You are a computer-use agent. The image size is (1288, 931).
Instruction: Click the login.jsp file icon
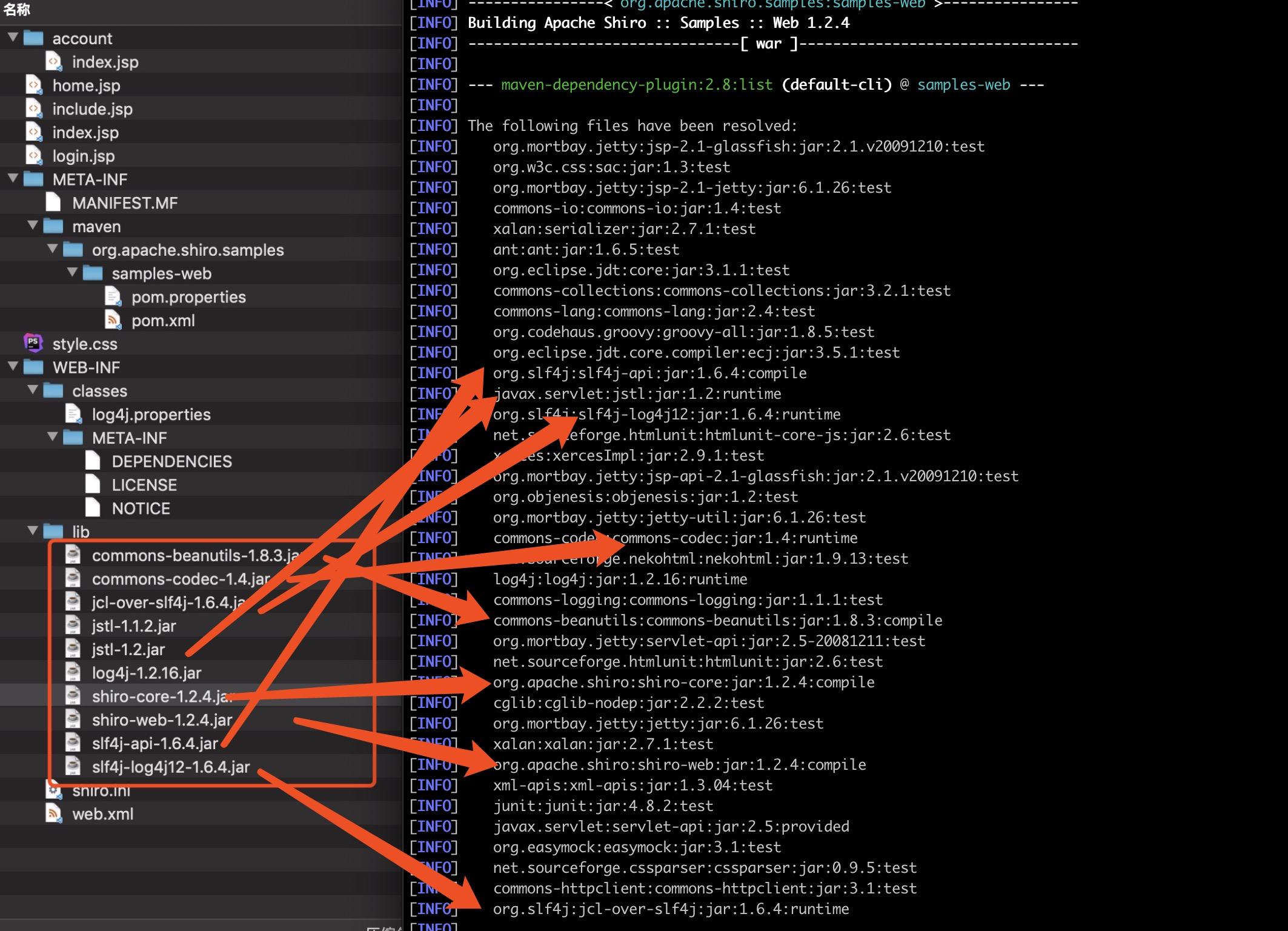34,156
